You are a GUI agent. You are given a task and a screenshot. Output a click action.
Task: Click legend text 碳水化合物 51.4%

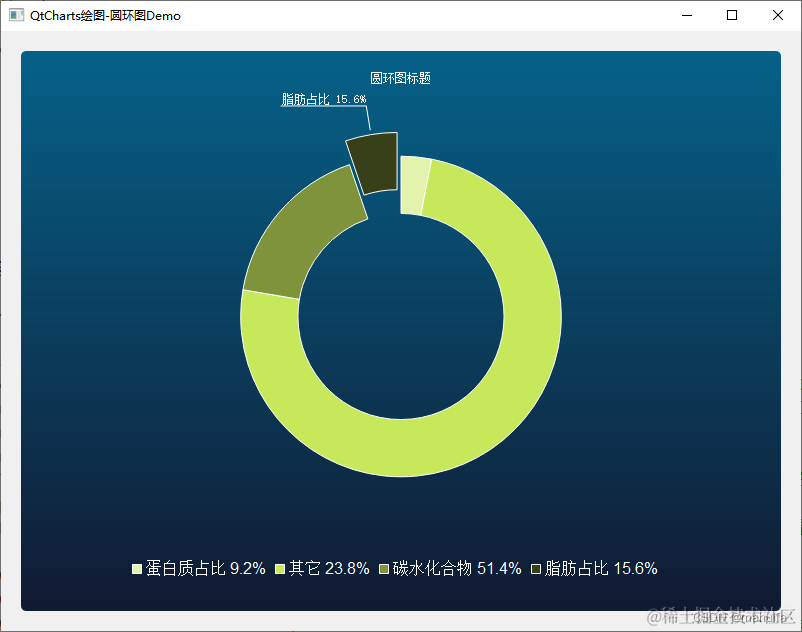457,569
